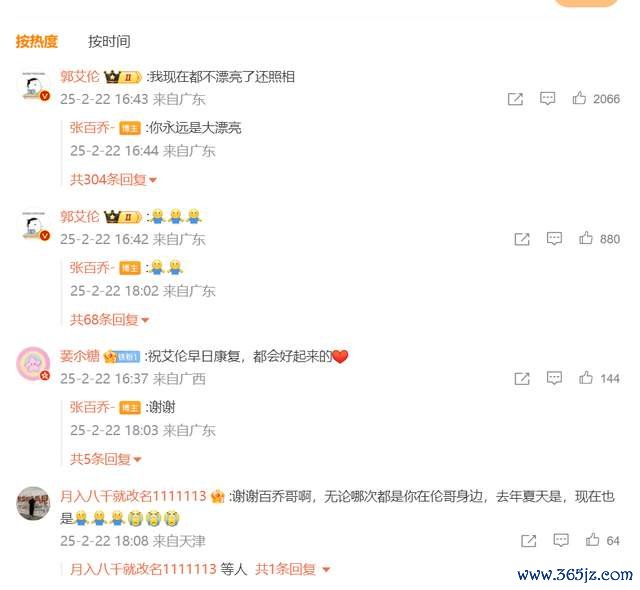Reply to '祝艾伦早日康复' comment
The height and width of the screenshot is (590, 640).
(x=554, y=378)
